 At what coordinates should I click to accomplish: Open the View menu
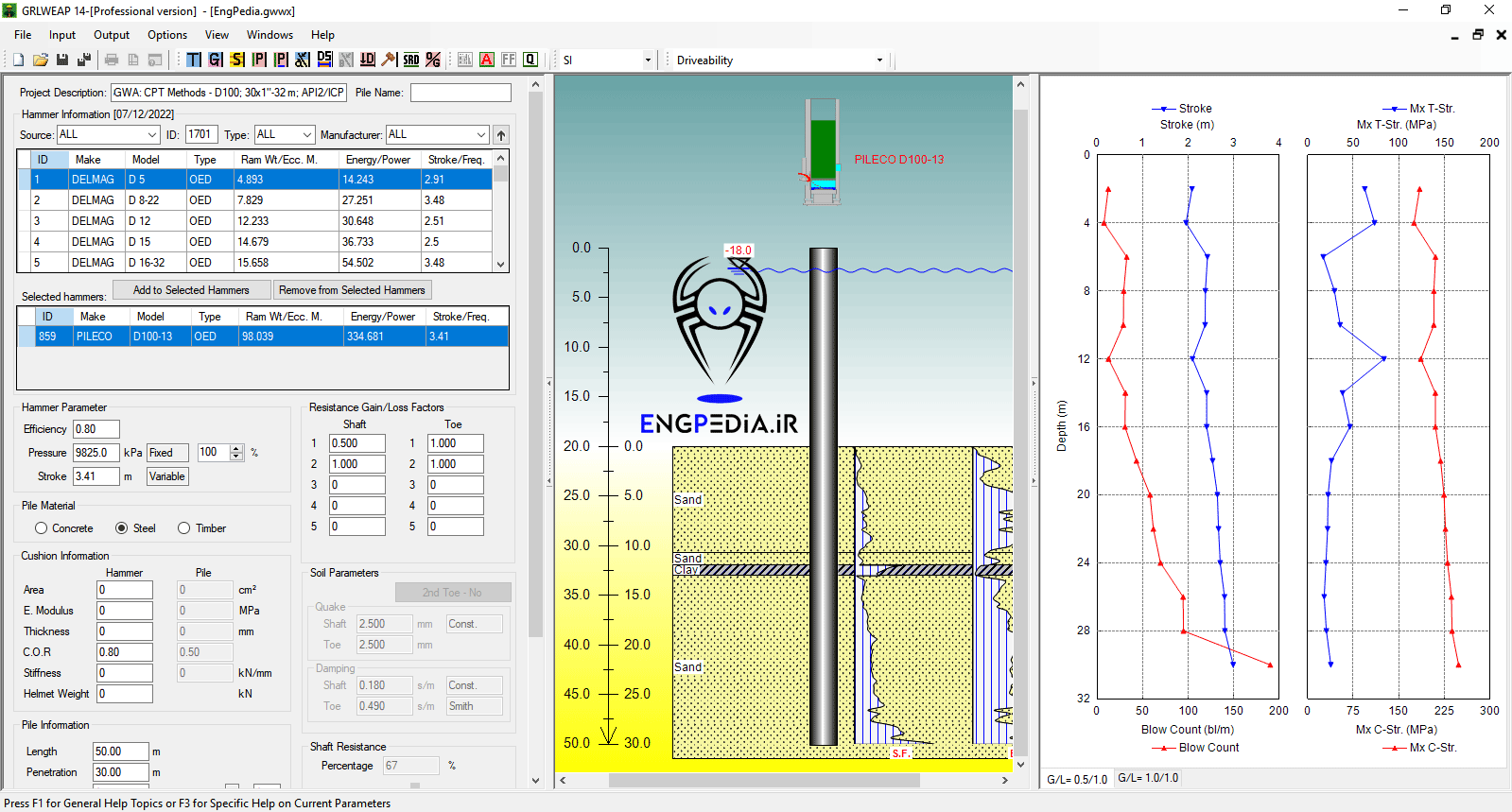pos(217,35)
